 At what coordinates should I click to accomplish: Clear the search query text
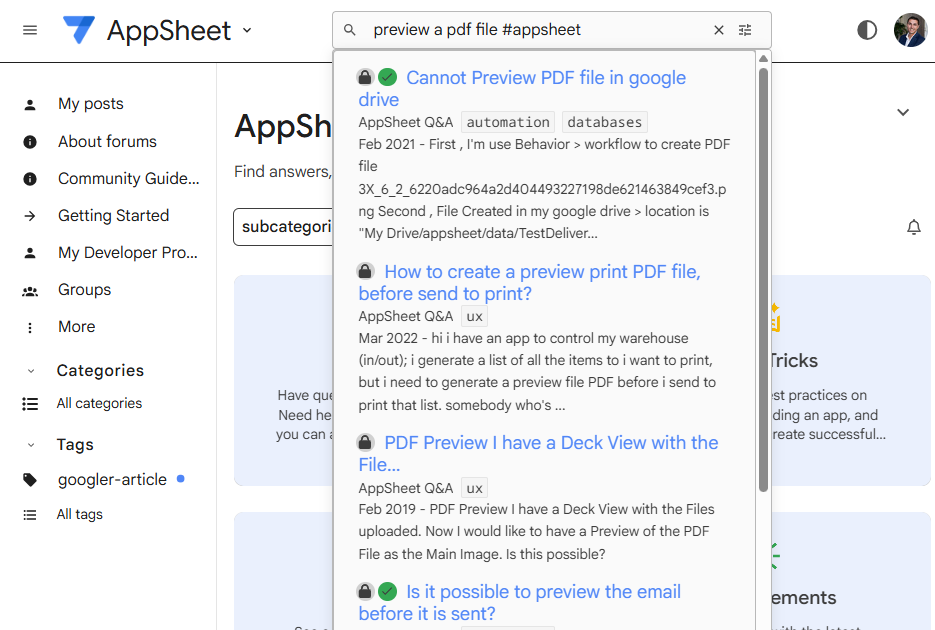719,30
